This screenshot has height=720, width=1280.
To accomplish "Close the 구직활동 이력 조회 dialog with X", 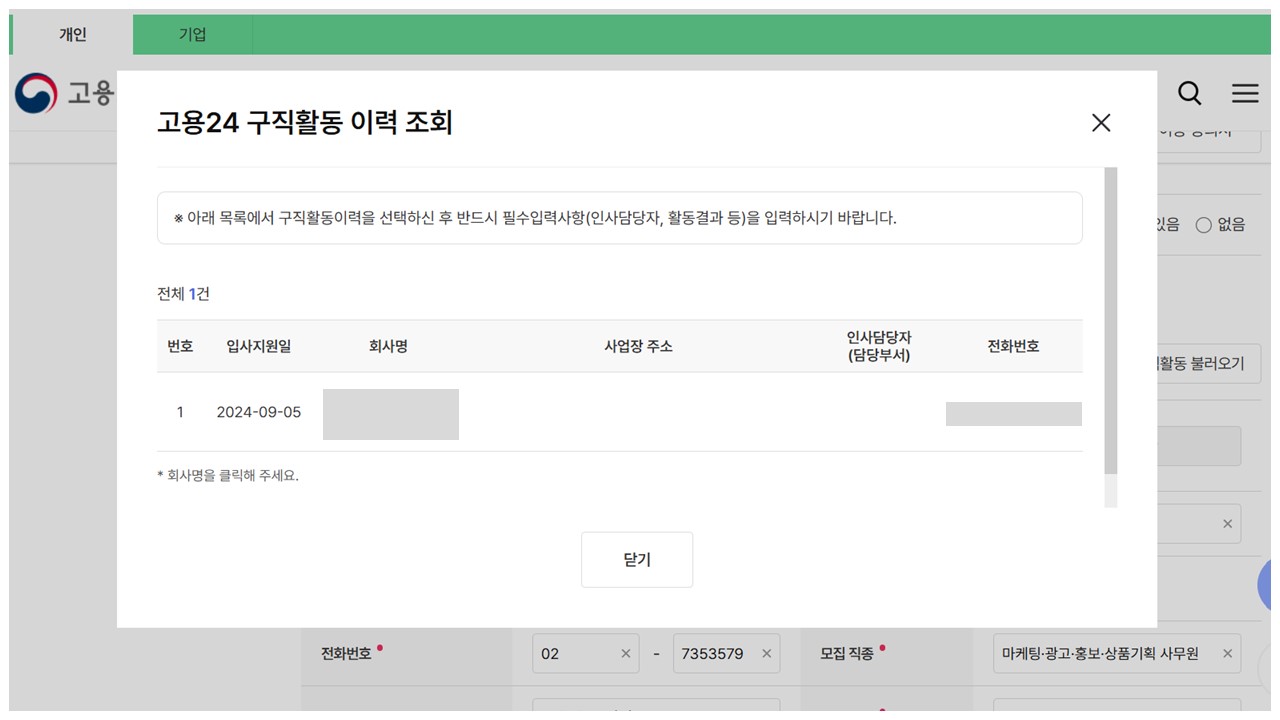I will click(1101, 123).
